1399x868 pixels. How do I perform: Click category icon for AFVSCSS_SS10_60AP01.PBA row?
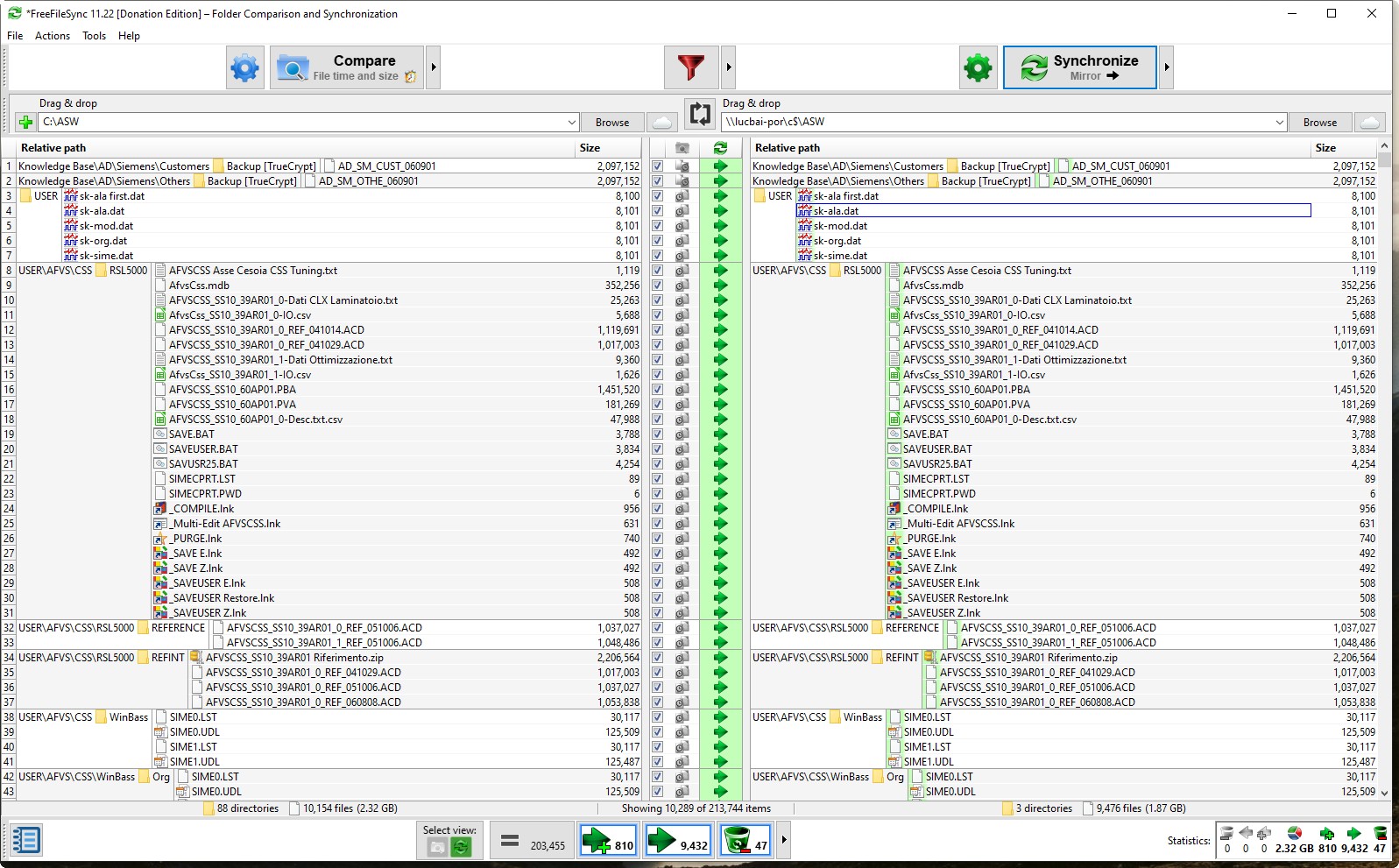click(682, 390)
